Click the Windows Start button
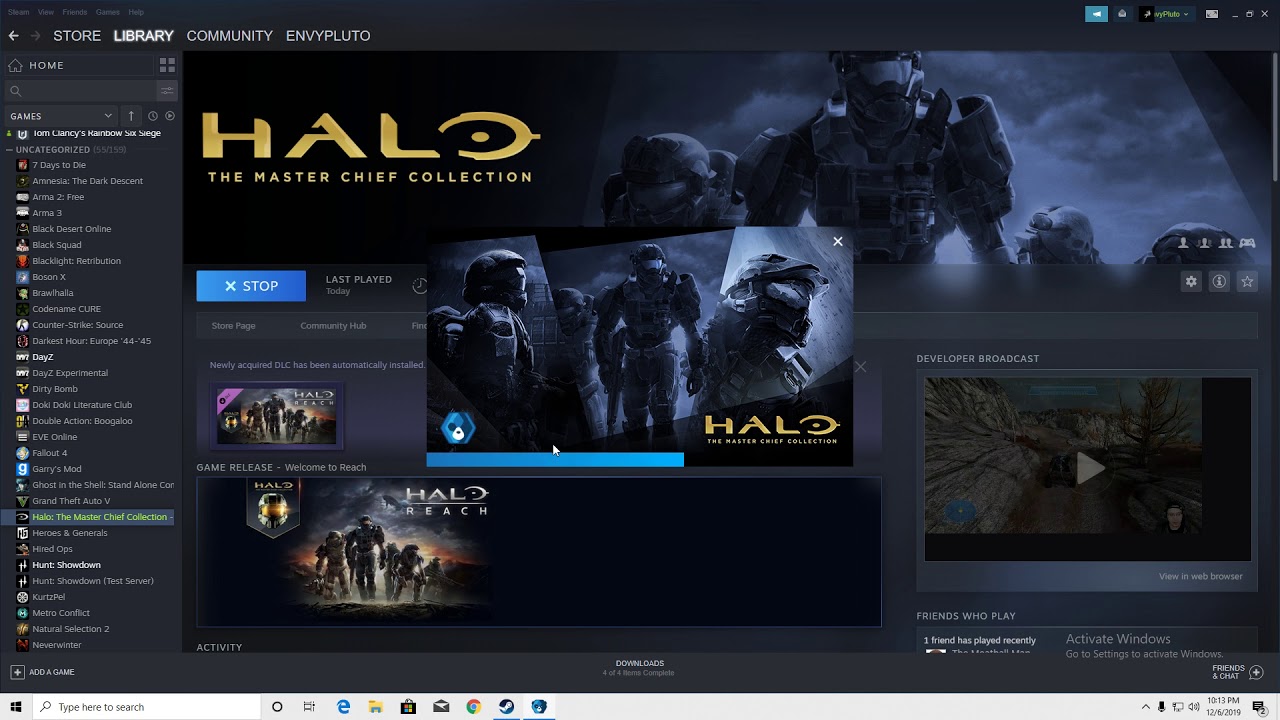This screenshot has height=720, width=1280. tap(16, 707)
